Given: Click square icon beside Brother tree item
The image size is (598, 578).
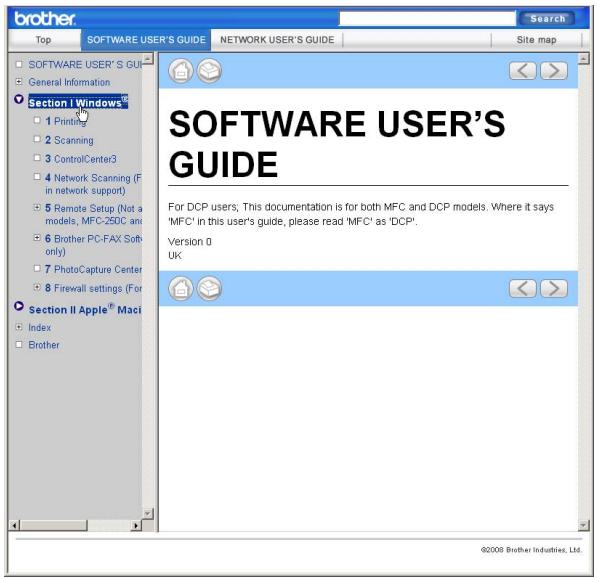Looking at the screenshot, I should 19,345.
